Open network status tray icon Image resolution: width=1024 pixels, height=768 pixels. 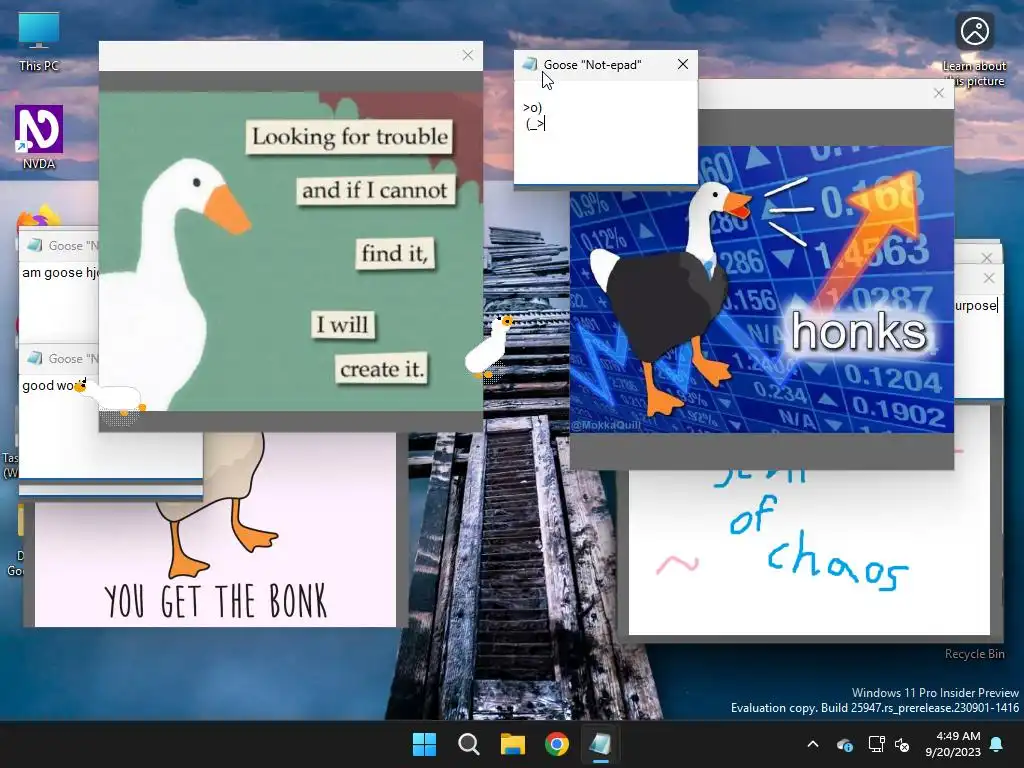click(x=876, y=744)
